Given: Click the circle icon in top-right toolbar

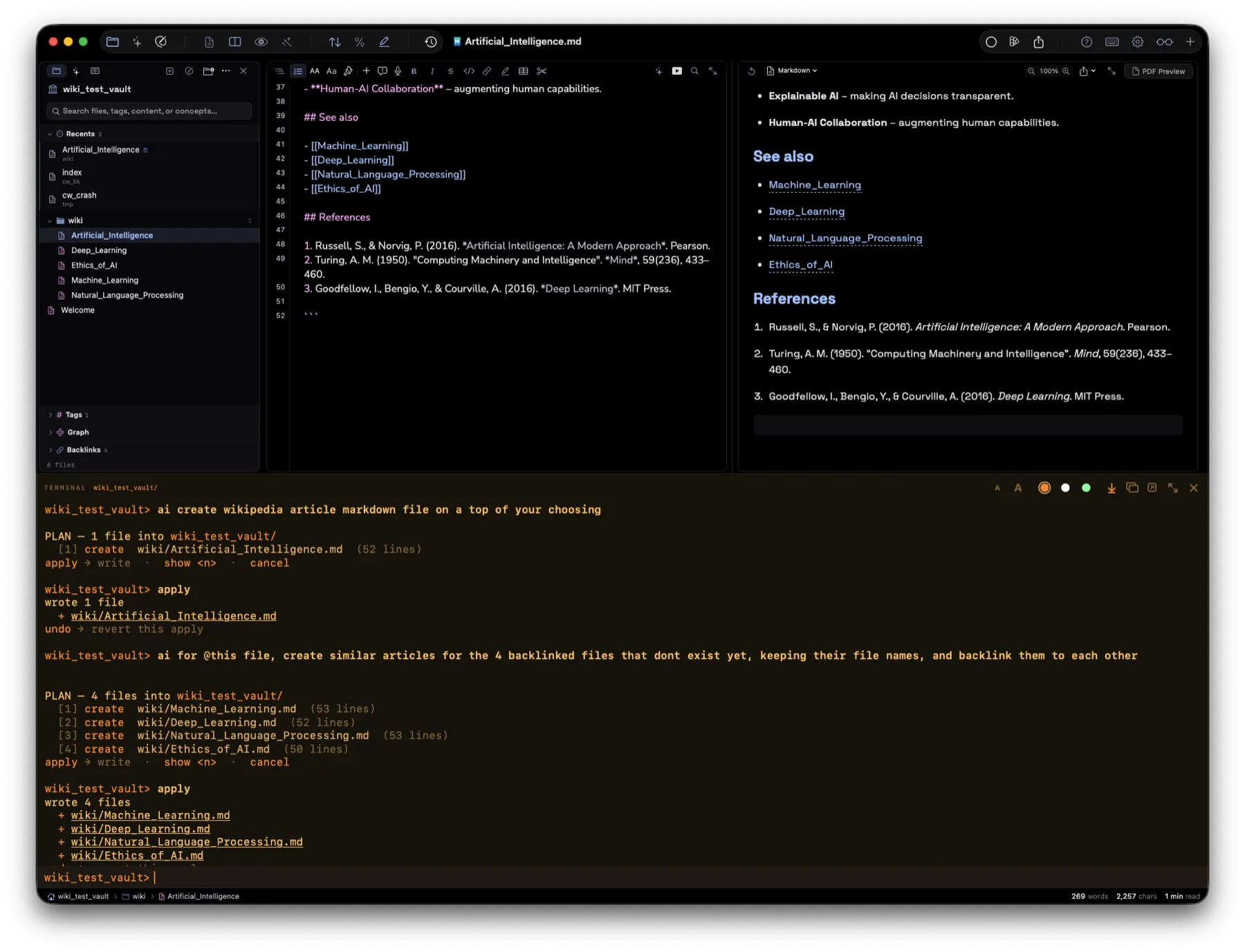Looking at the screenshot, I should (990, 42).
